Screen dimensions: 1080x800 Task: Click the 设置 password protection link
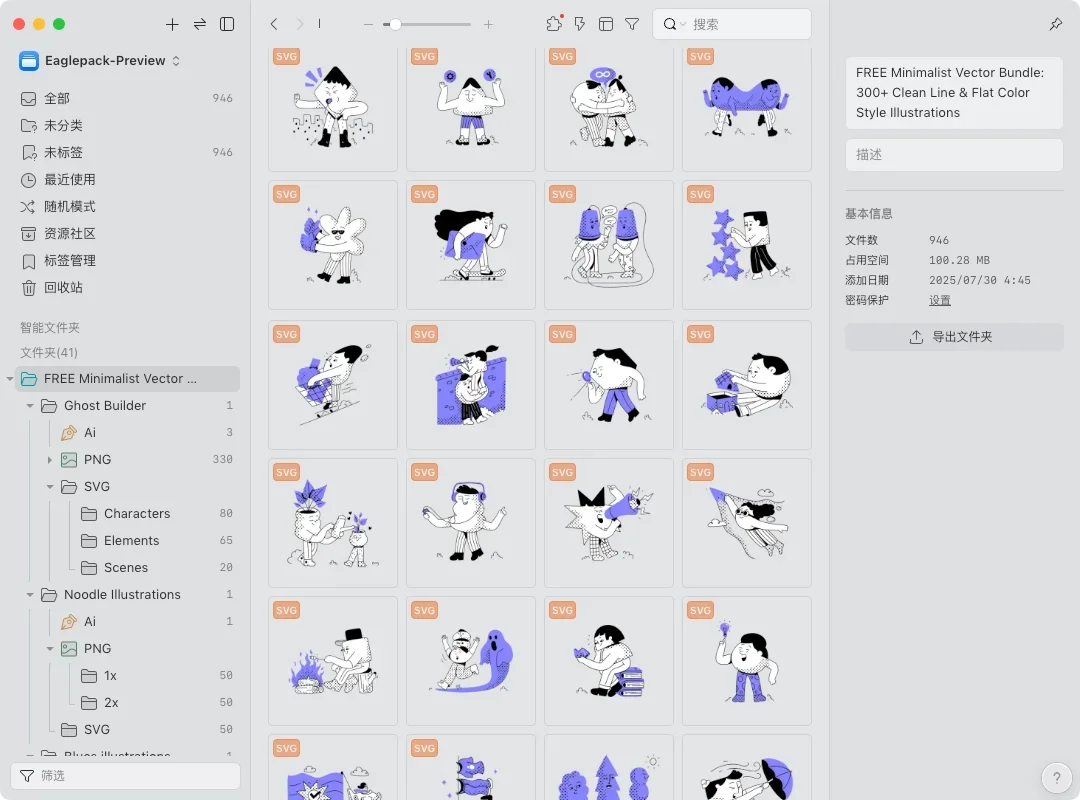click(x=939, y=300)
